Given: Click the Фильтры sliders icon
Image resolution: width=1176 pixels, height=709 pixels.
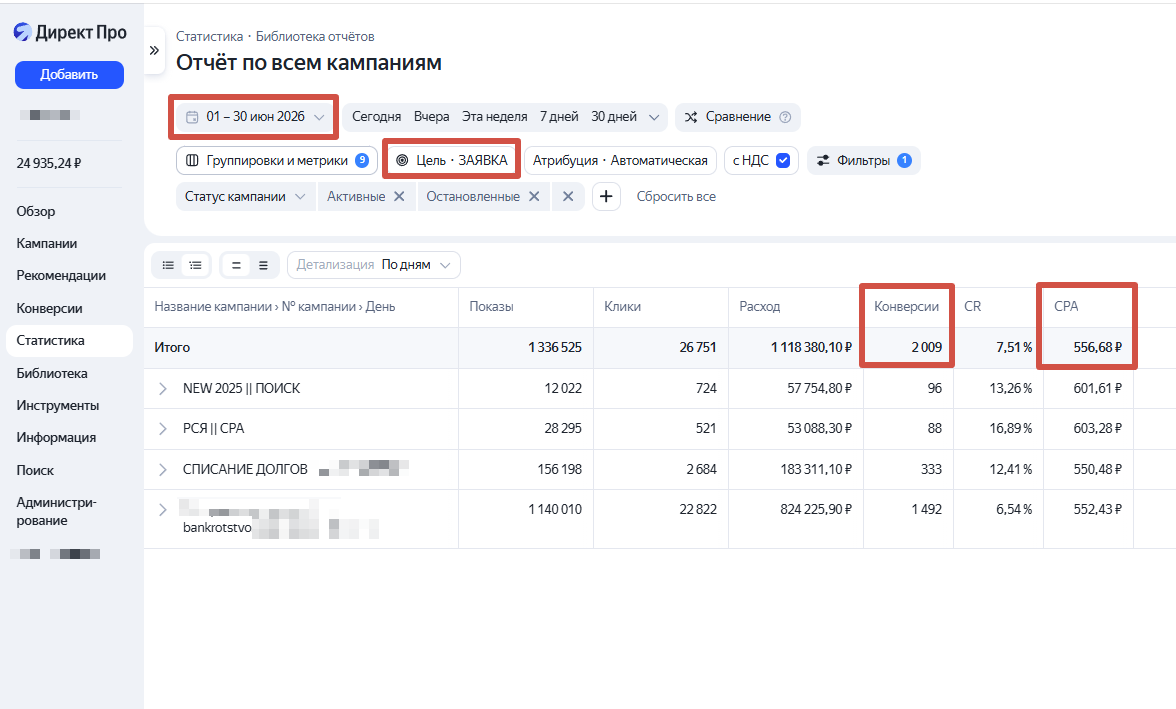Looking at the screenshot, I should [x=823, y=161].
